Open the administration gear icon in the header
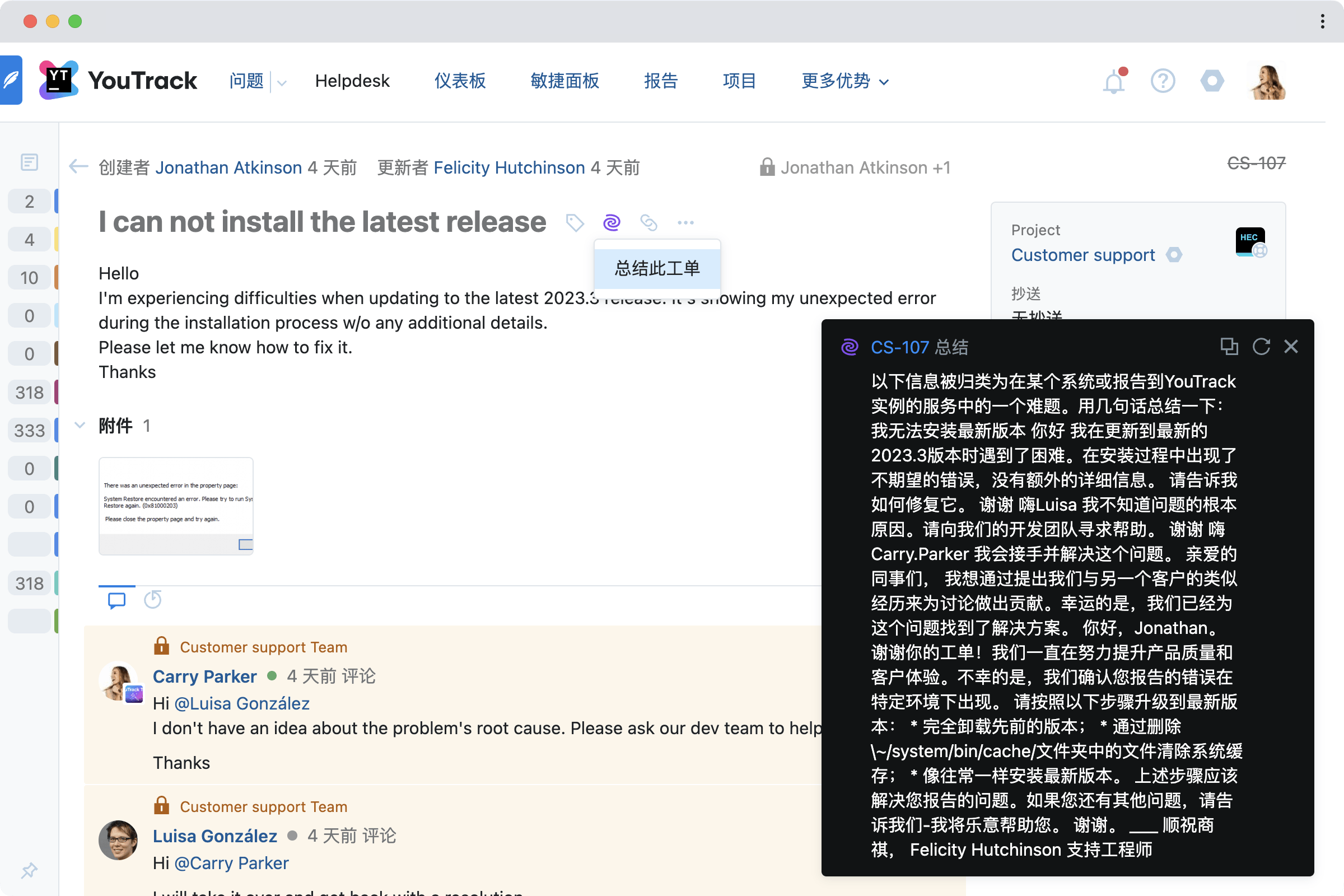The height and width of the screenshot is (896, 1344). pyautogui.click(x=1212, y=81)
